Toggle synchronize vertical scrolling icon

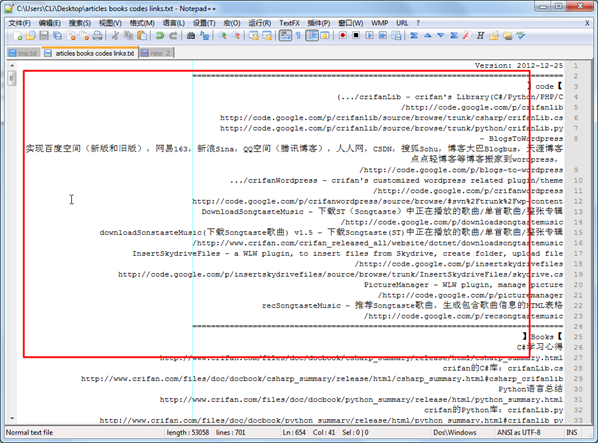(x=254, y=36)
